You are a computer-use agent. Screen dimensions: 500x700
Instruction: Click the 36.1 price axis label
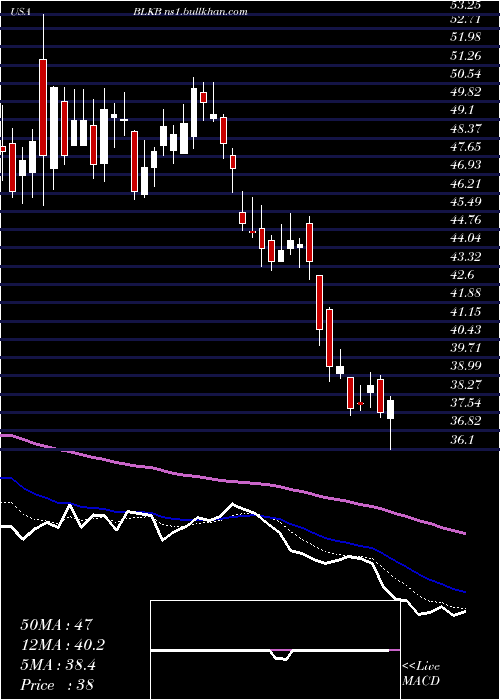[462, 440]
